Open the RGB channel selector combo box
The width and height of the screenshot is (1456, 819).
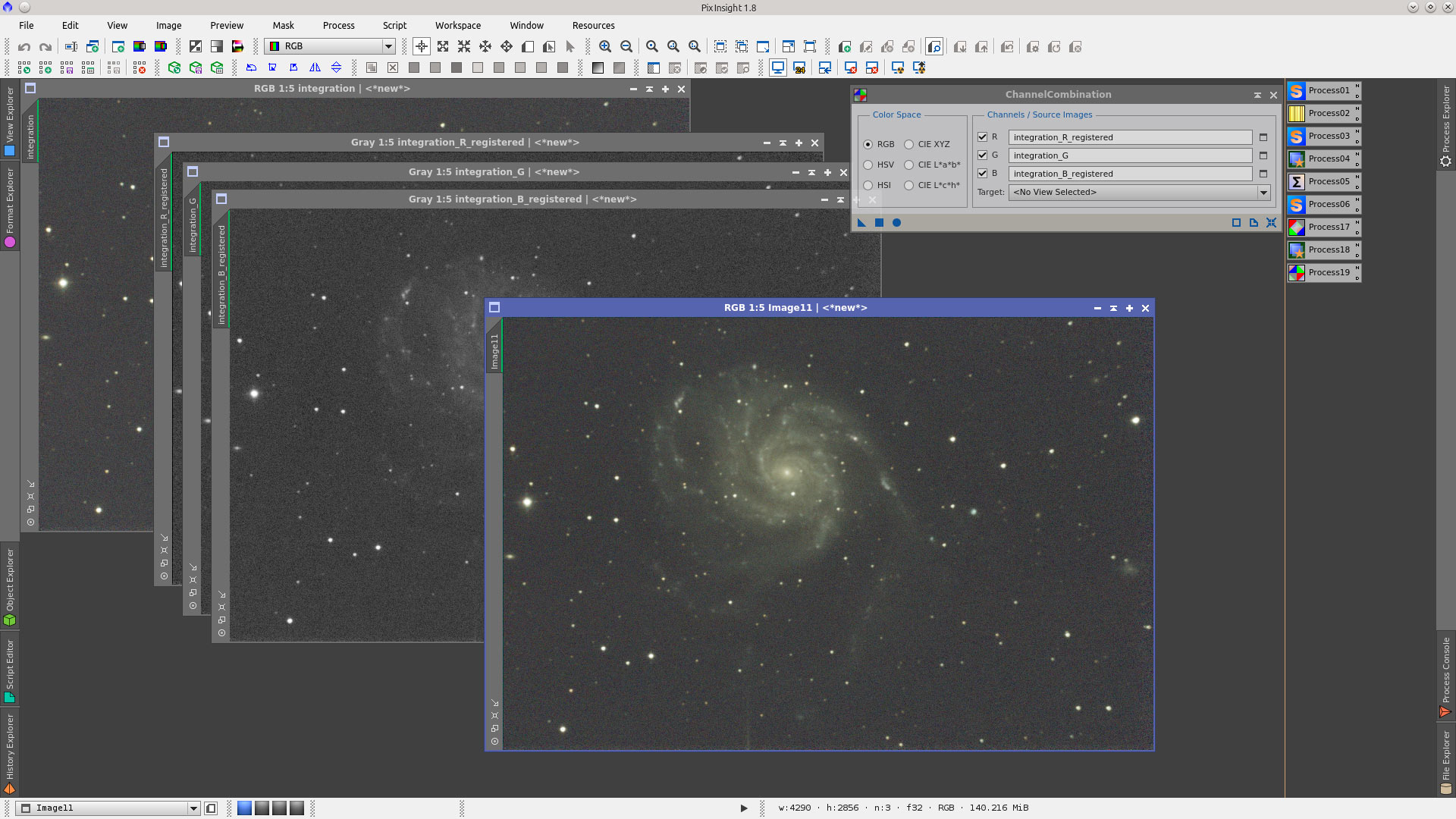point(388,46)
